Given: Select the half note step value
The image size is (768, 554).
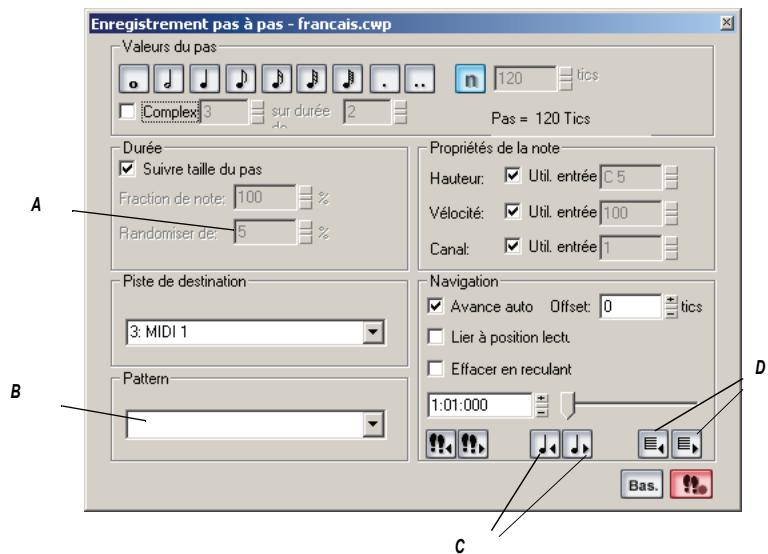Looking at the screenshot, I should (169, 79).
